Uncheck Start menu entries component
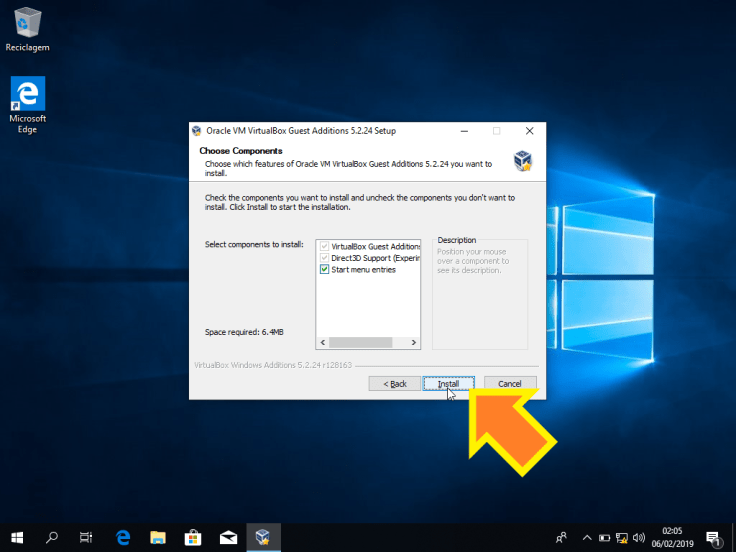736x552 pixels. (324, 270)
